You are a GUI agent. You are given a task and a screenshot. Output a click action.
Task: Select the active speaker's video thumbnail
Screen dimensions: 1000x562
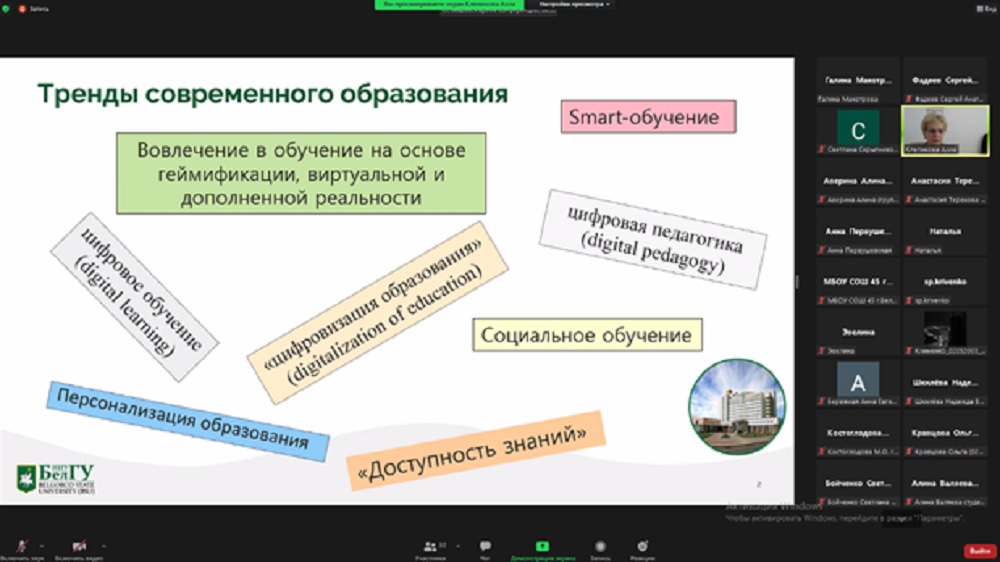945,129
